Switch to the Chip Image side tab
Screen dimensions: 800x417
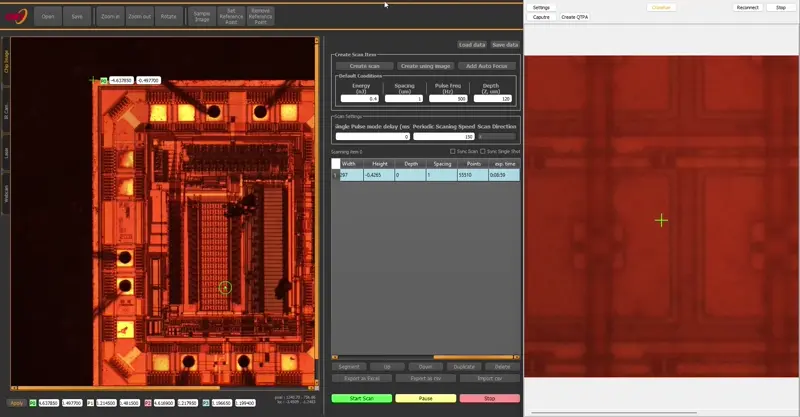6,62
